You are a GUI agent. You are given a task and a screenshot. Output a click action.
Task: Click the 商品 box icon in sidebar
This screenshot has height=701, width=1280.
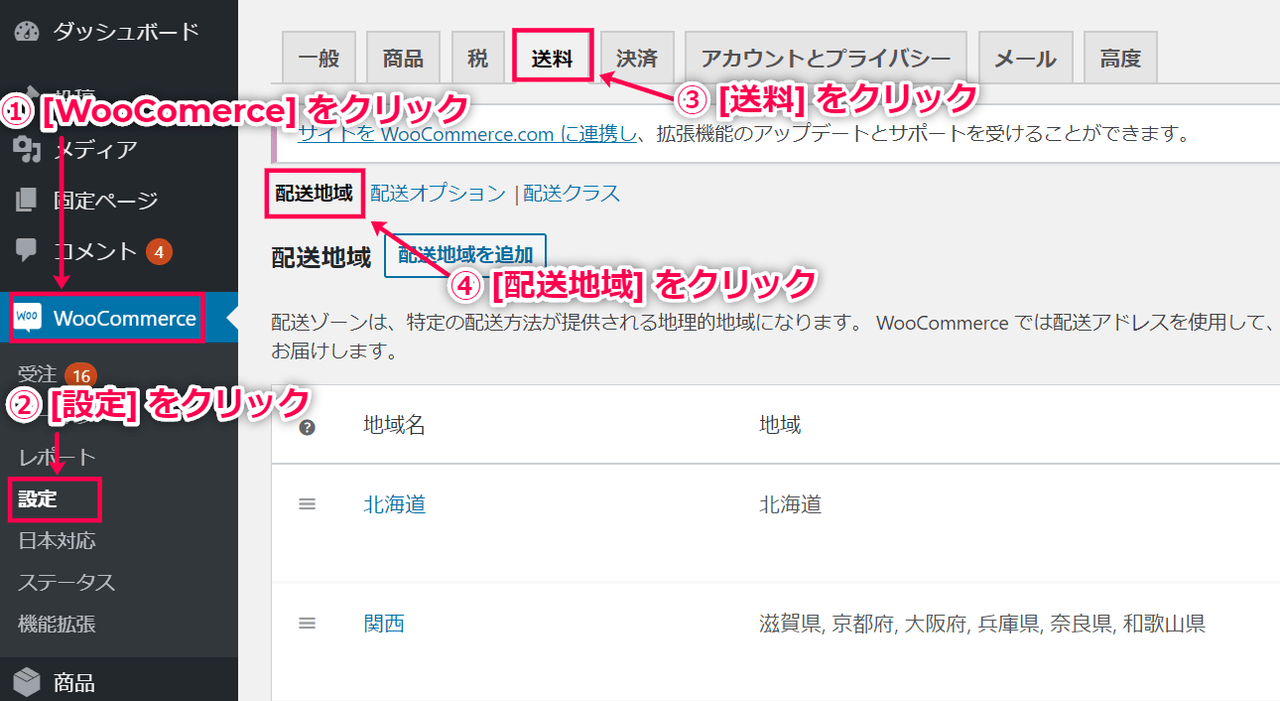click(x=26, y=683)
